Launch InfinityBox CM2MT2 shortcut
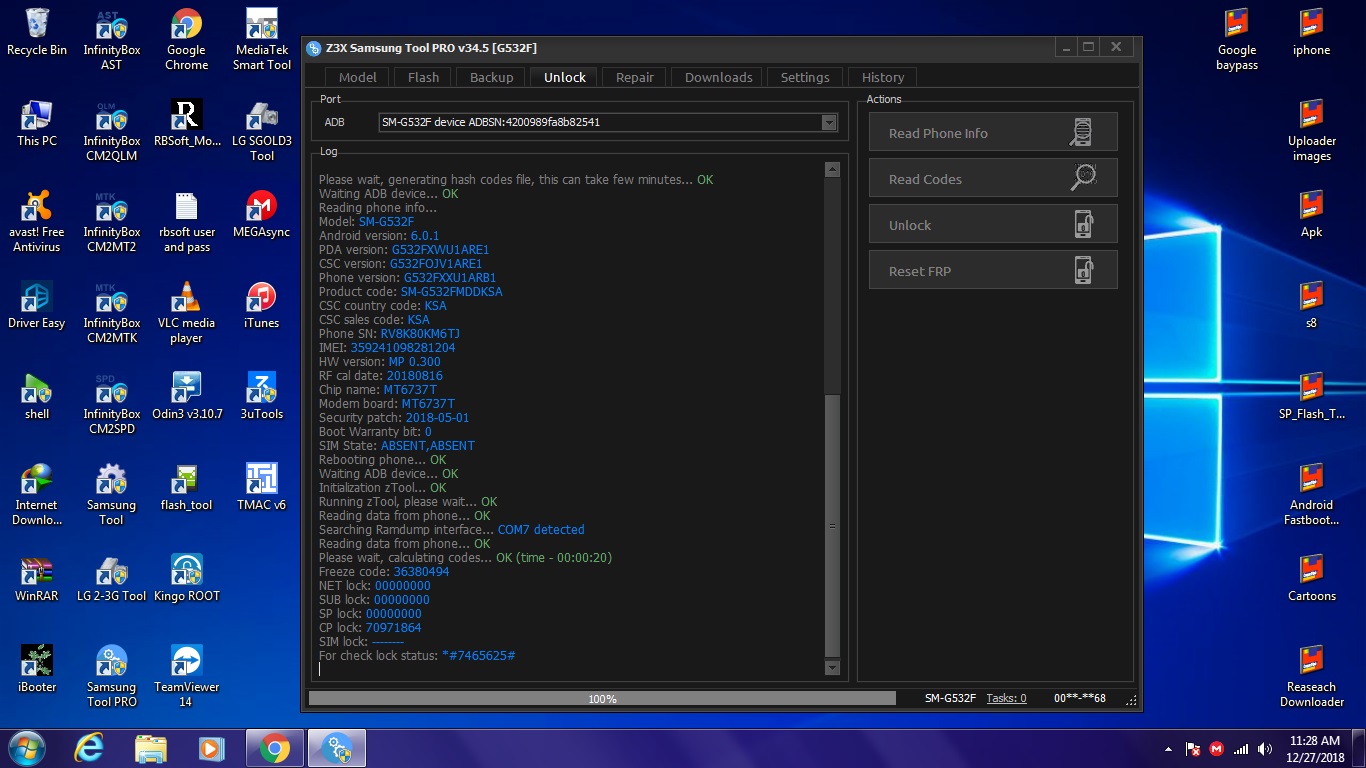 pos(111,222)
